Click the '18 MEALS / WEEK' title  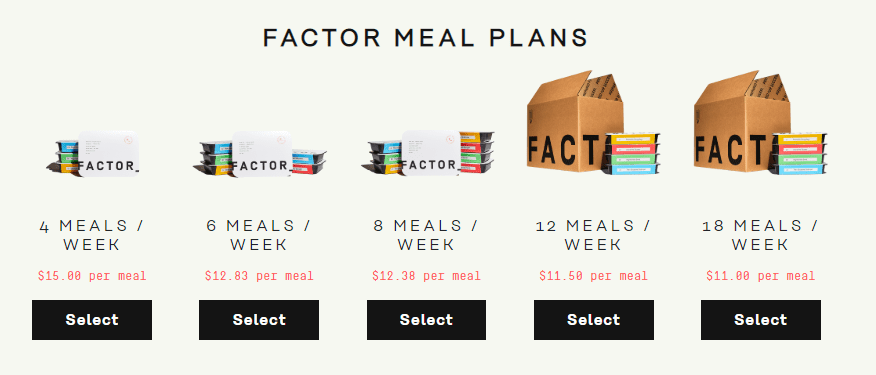pyautogui.click(x=760, y=235)
